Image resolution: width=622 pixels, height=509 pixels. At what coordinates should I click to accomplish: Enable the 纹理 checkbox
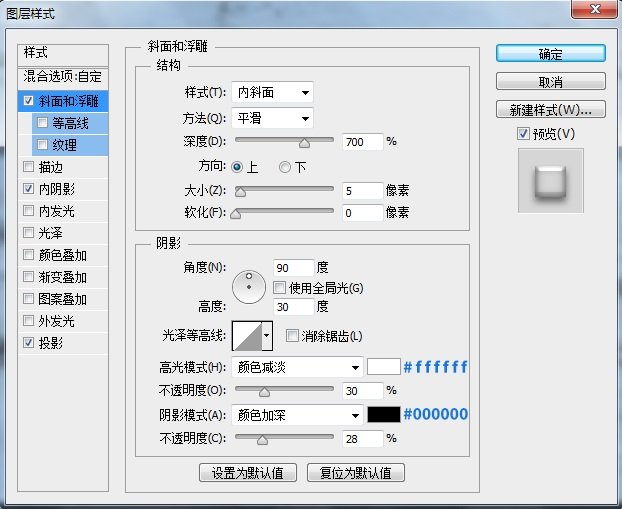click(42, 144)
